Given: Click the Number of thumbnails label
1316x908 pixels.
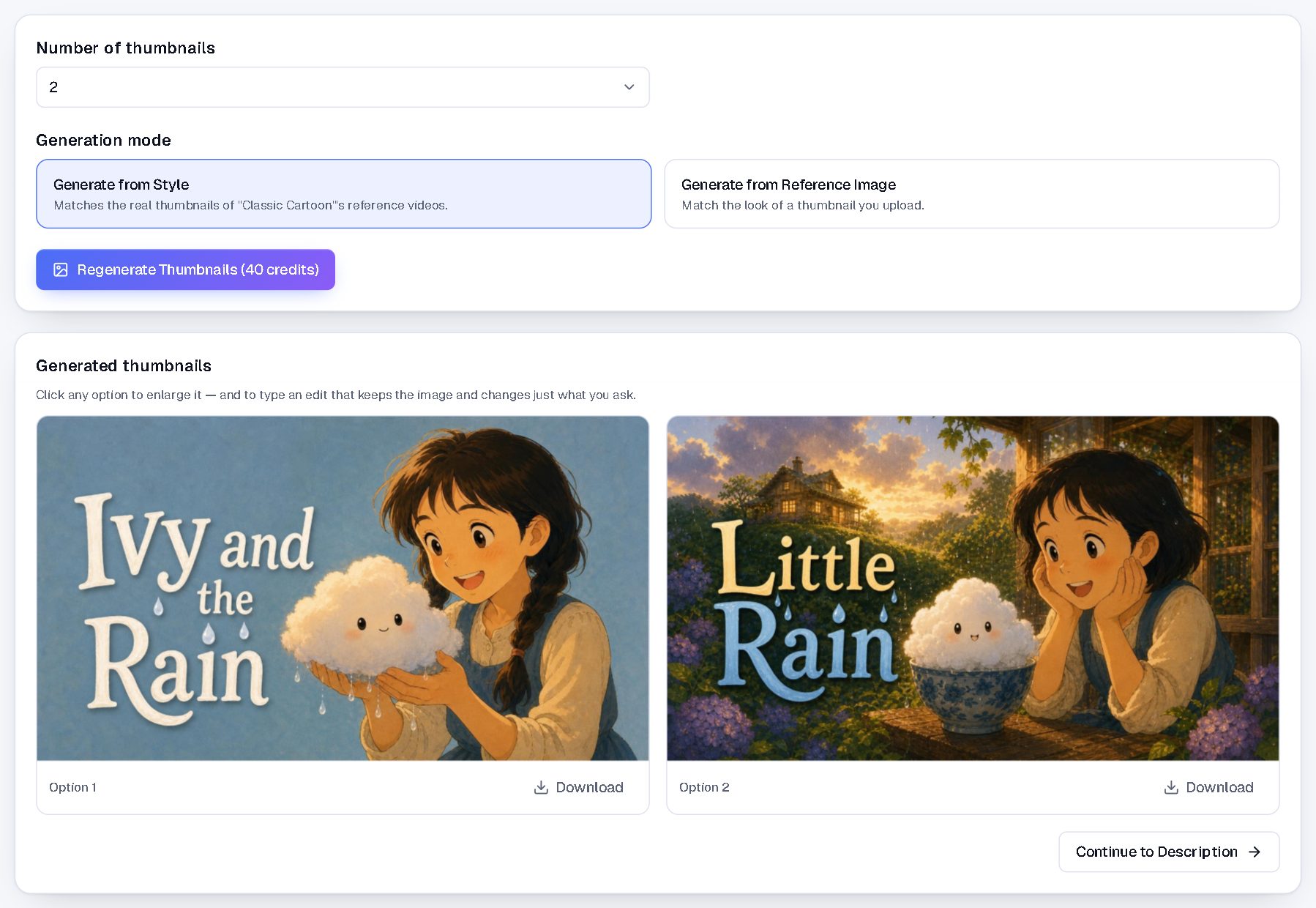Looking at the screenshot, I should click(125, 48).
